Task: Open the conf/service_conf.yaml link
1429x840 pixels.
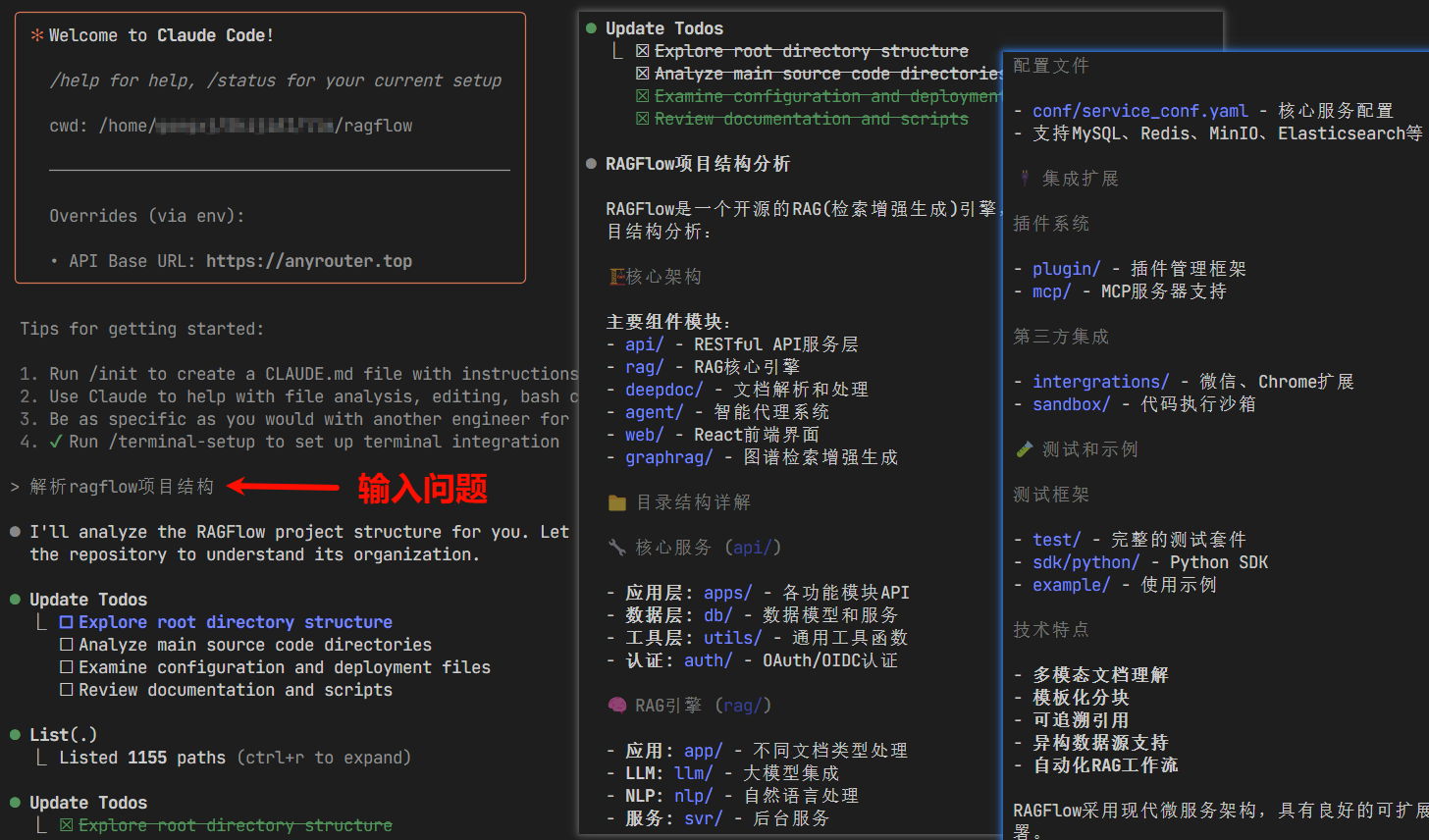Action: 1139,110
